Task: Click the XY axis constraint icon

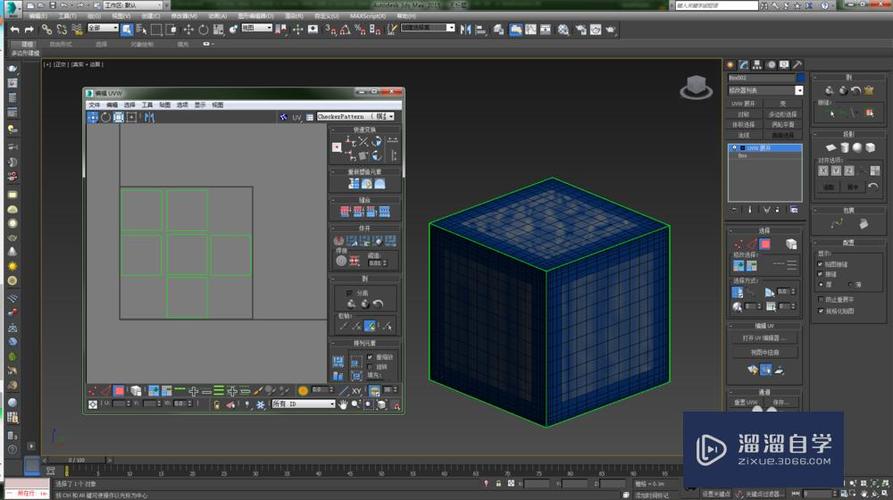Action: click(357, 391)
